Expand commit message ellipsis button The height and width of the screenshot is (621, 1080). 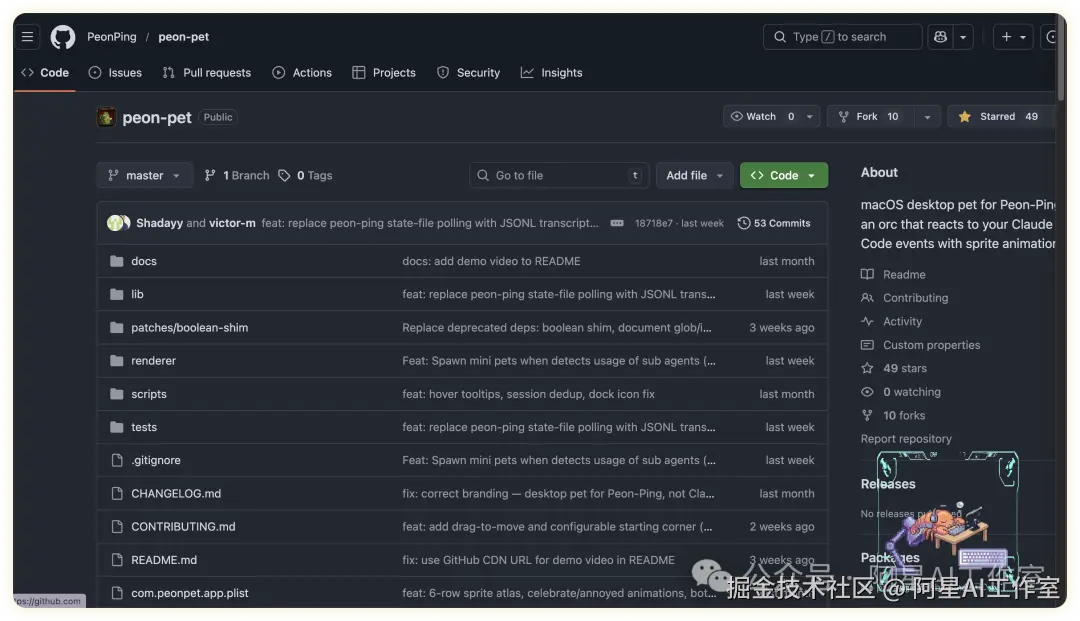click(617, 223)
